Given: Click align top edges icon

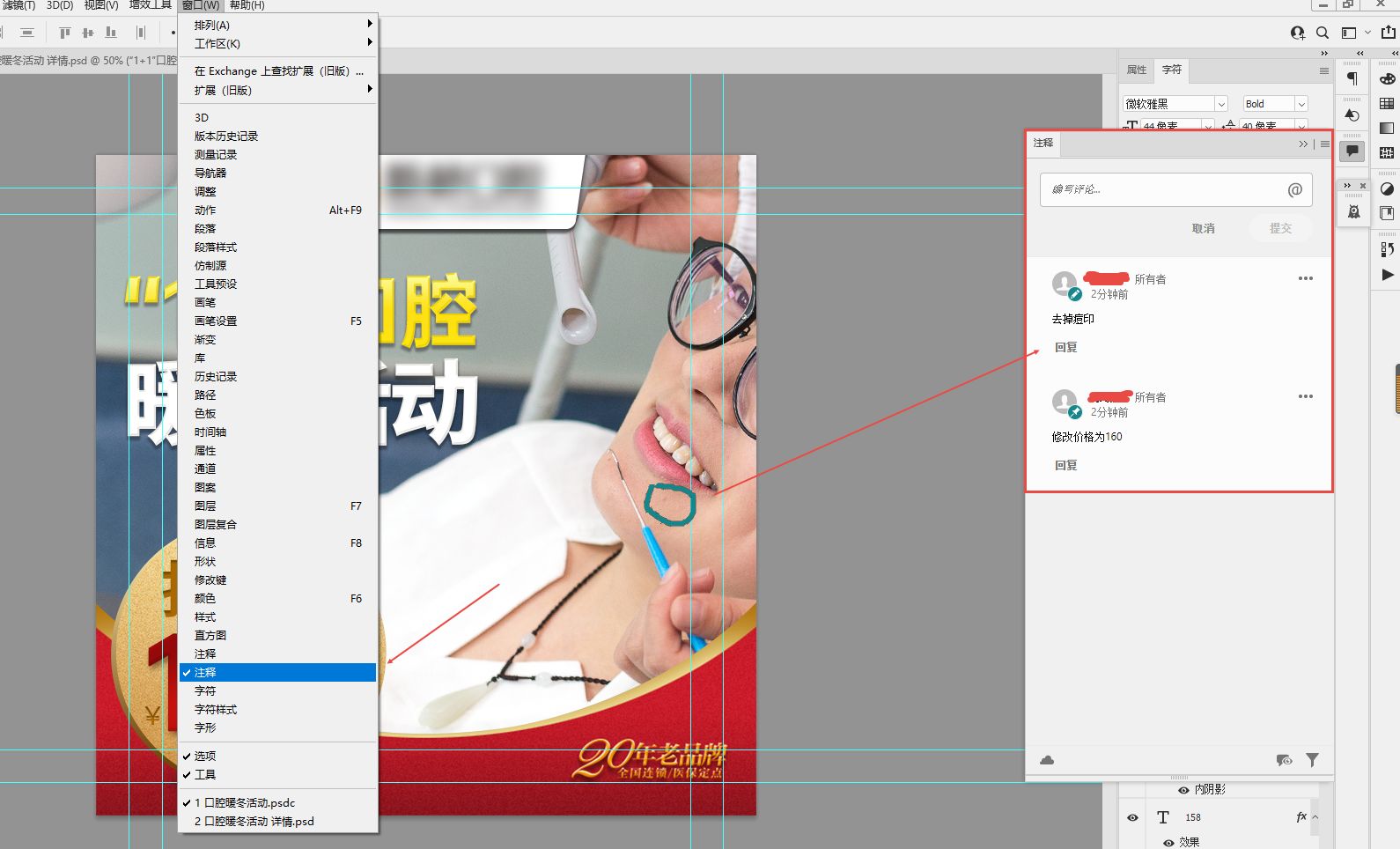Looking at the screenshot, I should (x=64, y=33).
